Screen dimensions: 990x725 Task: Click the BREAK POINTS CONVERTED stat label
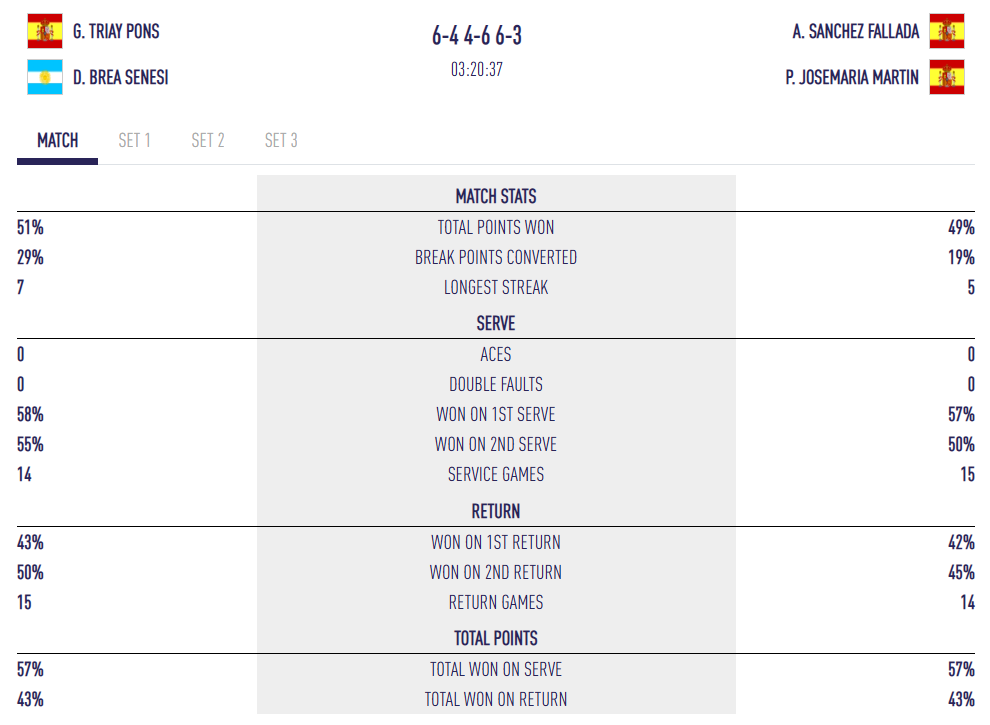pyautogui.click(x=496, y=257)
